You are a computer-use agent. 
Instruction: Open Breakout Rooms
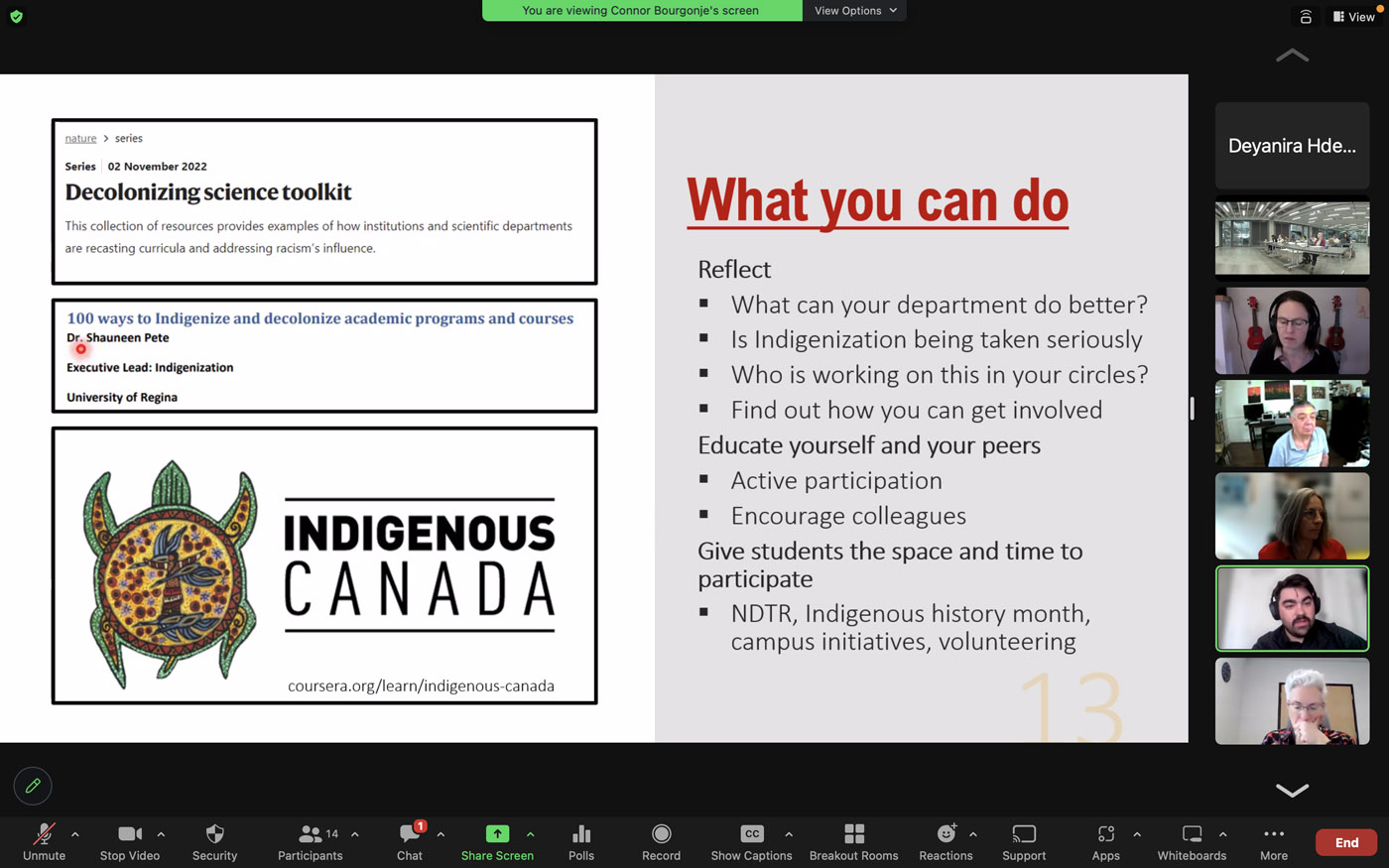coord(853,841)
